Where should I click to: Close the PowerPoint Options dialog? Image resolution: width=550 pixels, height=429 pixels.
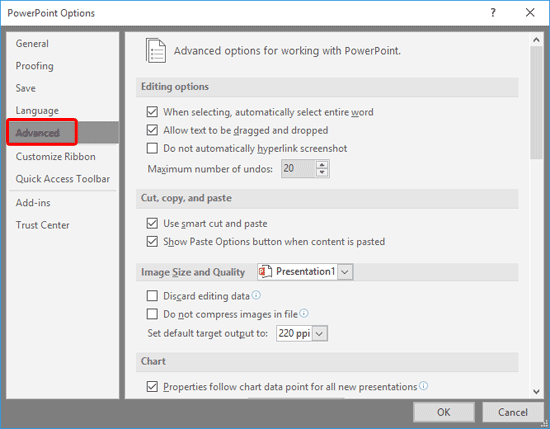pos(530,13)
